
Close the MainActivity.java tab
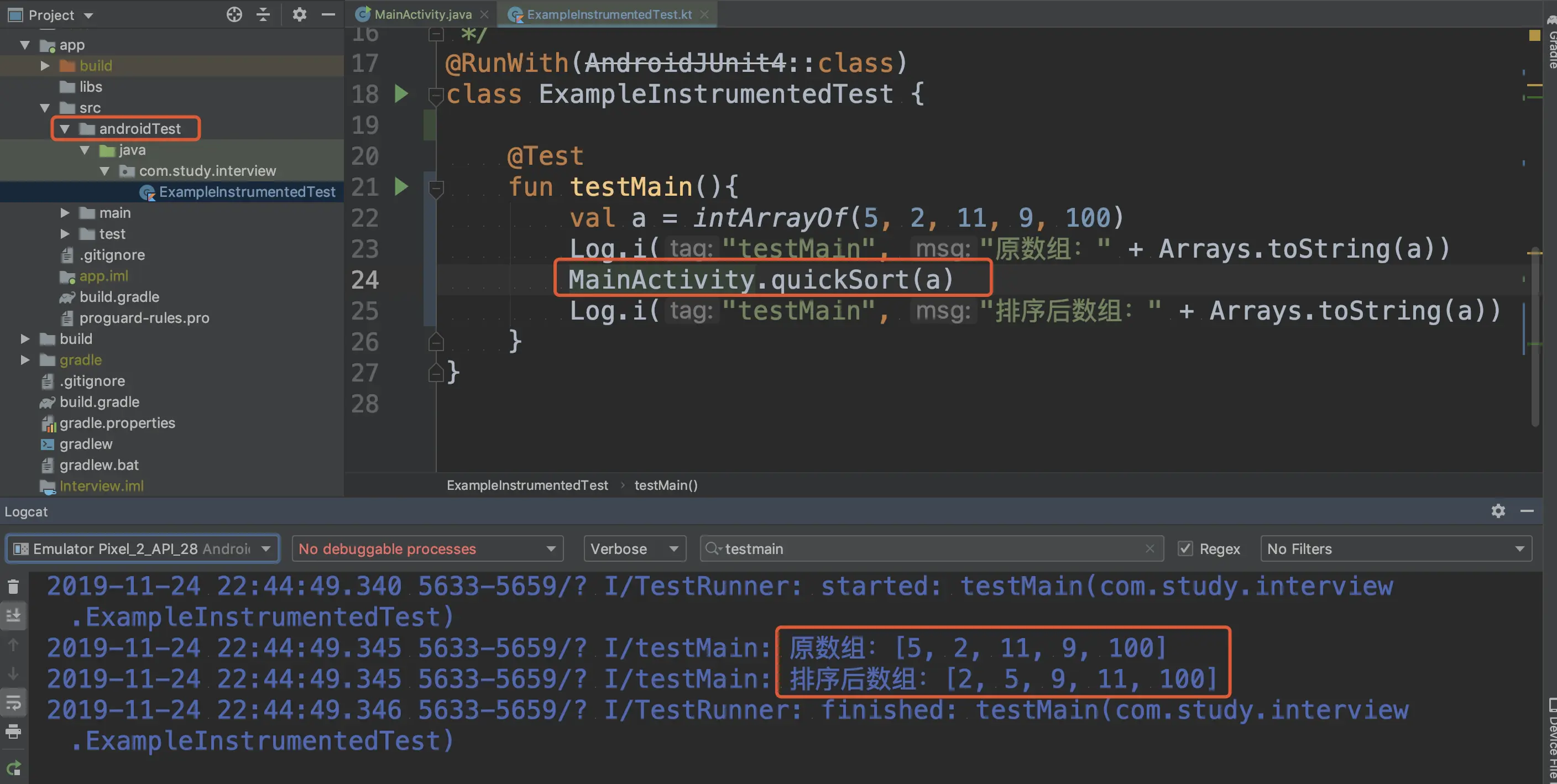point(484,14)
